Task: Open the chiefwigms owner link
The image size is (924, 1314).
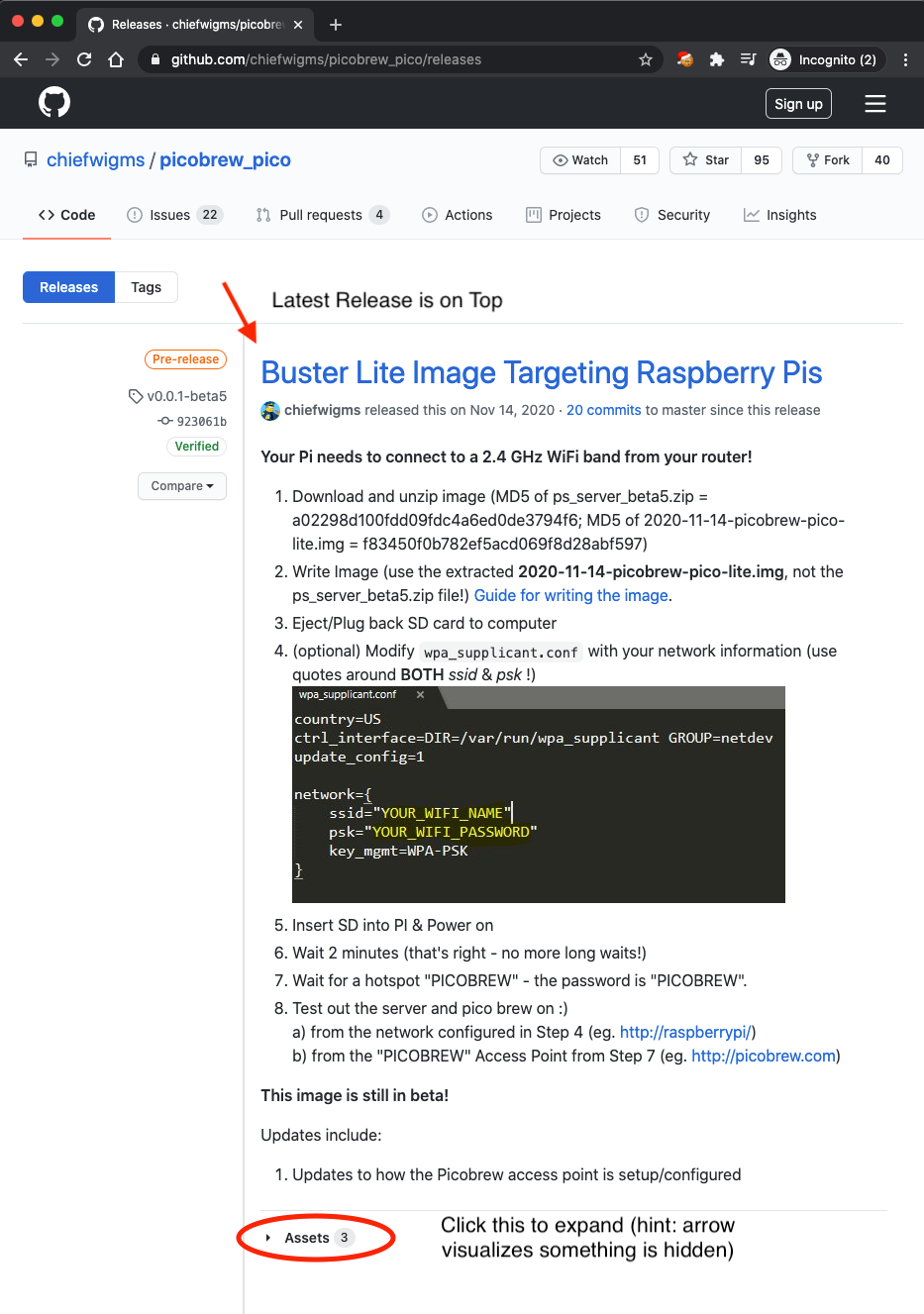Action: (95, 159)
